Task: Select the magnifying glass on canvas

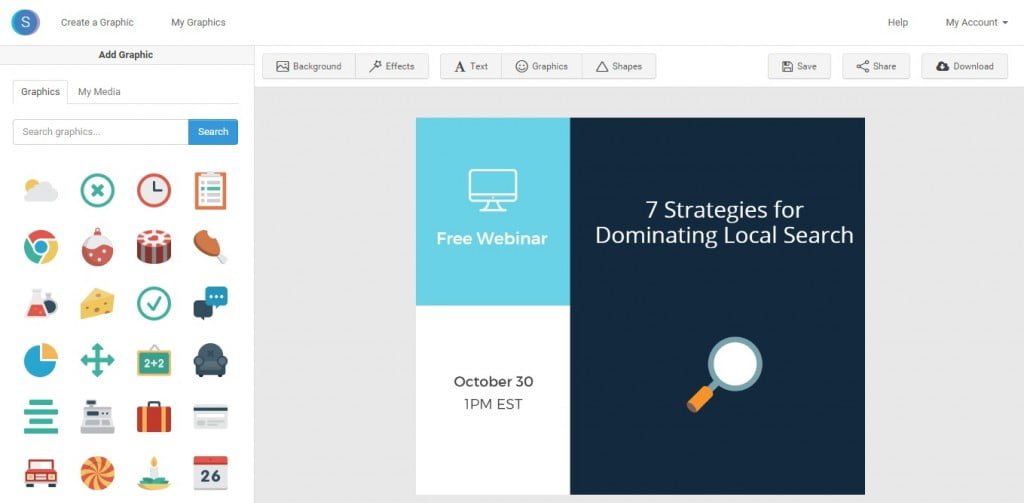Action: click(x=725, y=373)
